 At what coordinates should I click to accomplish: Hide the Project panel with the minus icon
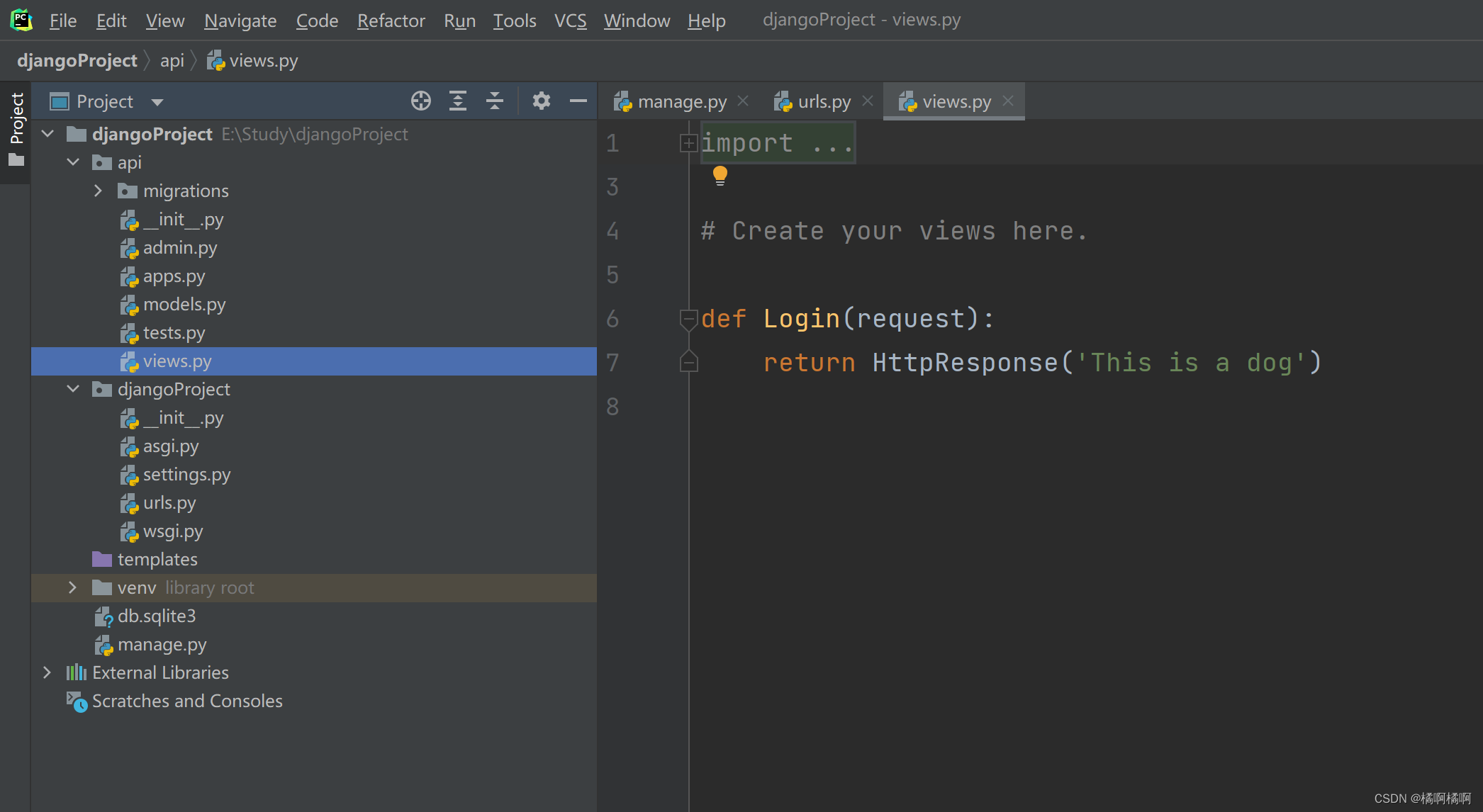click(x=578, y=101)
